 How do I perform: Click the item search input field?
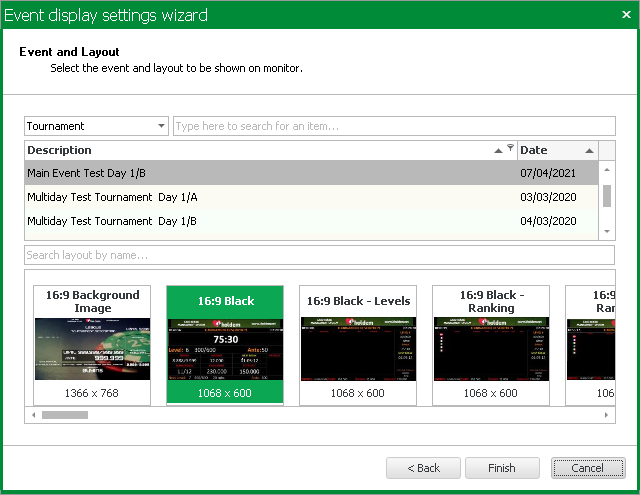point(394,126)
